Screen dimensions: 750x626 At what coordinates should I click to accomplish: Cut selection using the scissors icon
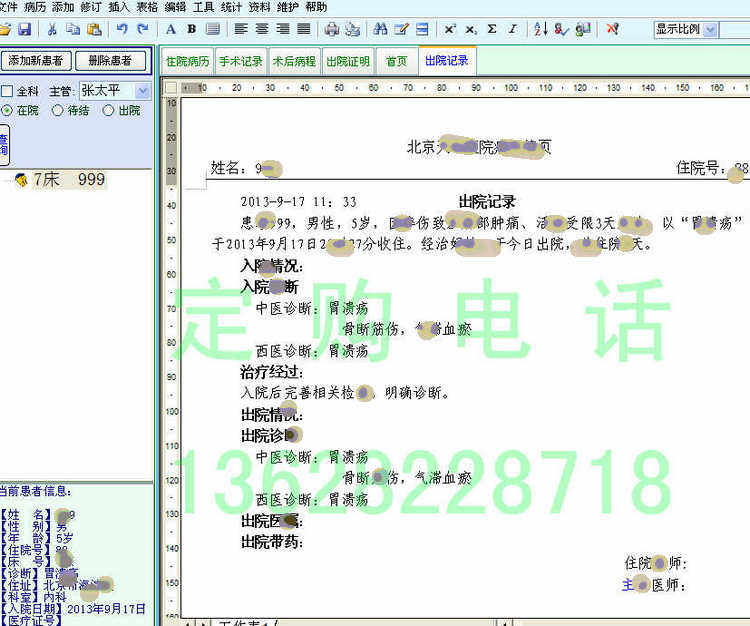[x=52, y=29]
